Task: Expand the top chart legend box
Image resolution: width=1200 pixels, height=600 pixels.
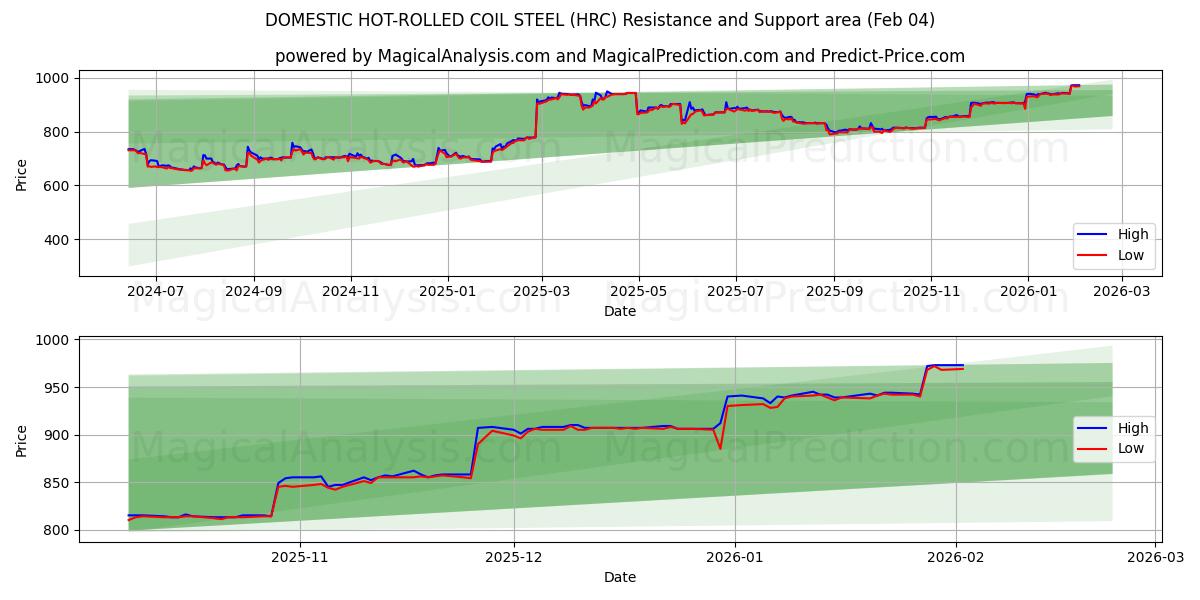Action: click(1112, 243)
